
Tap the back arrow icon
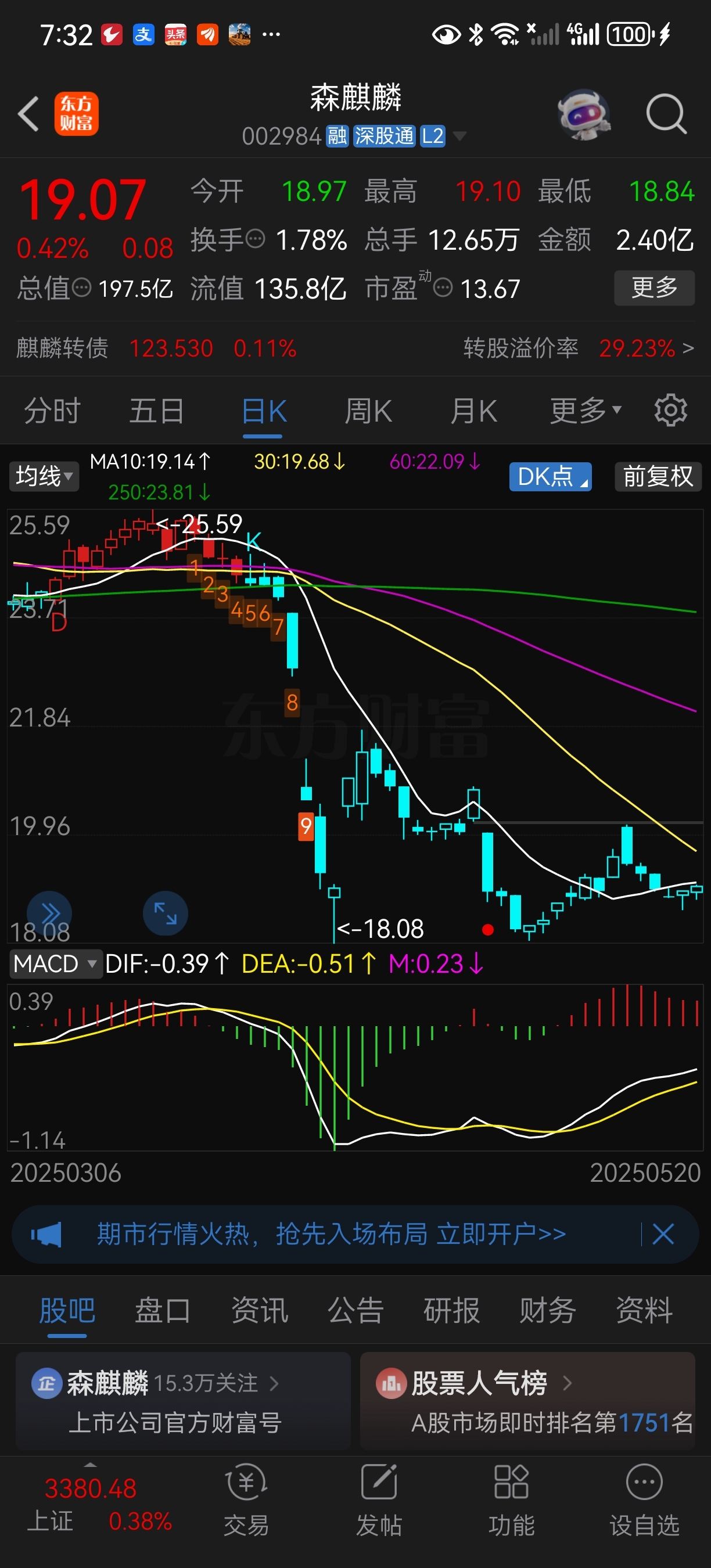click(28, 114)
